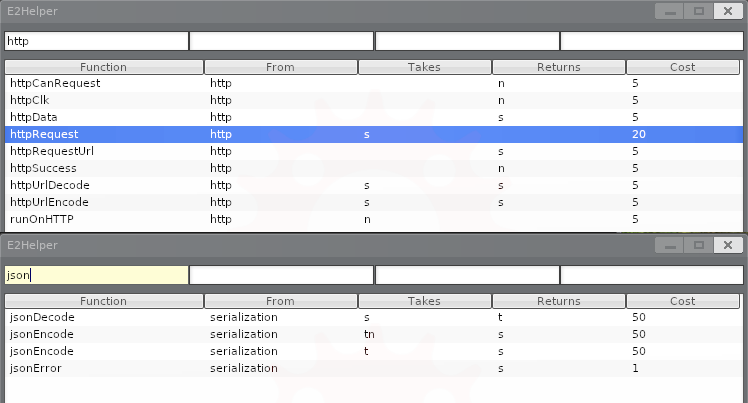Select the httpUrlEncode function row
748x403 pixels.
tap(374, 203)
